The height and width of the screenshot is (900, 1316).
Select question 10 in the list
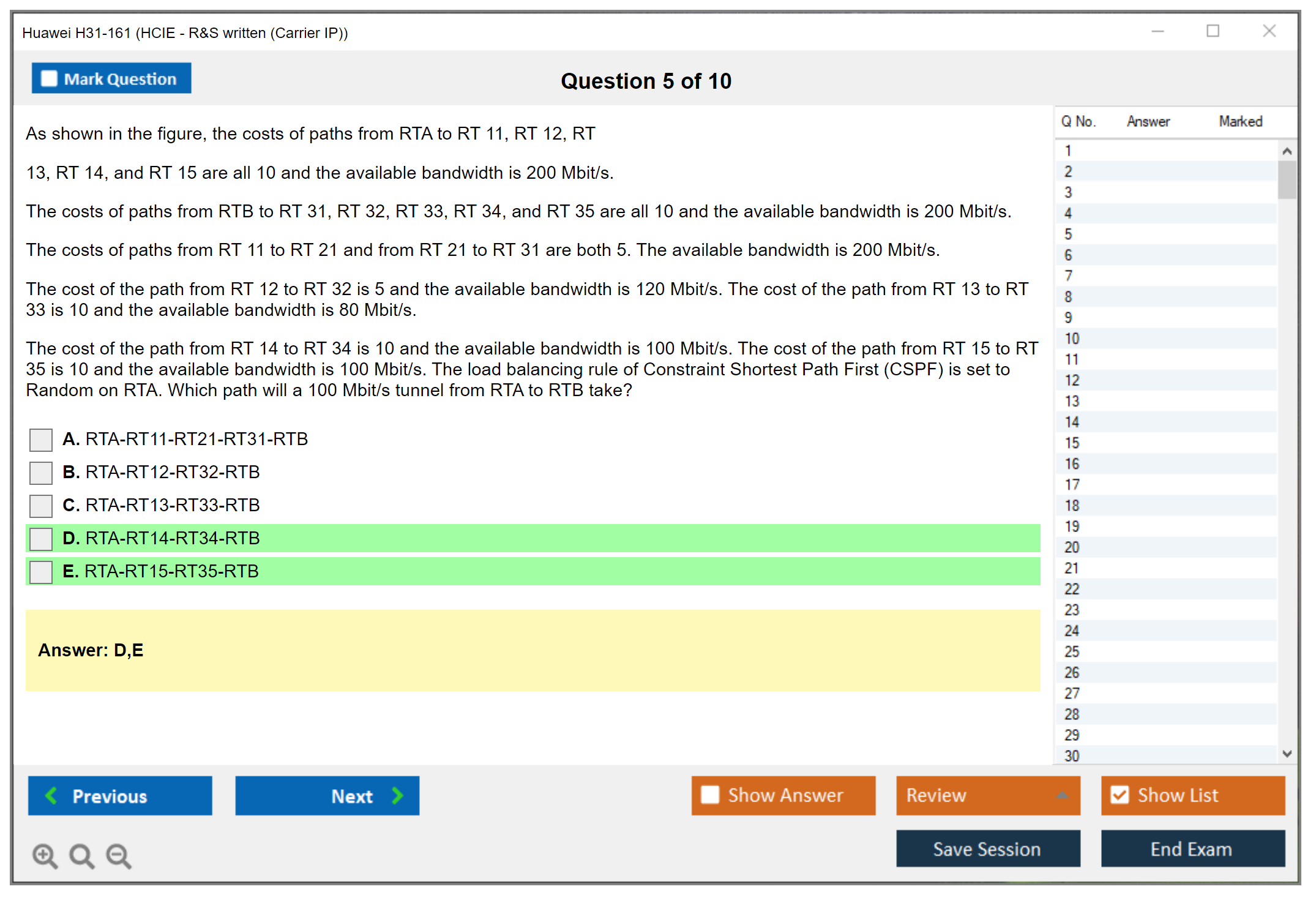1072,339
